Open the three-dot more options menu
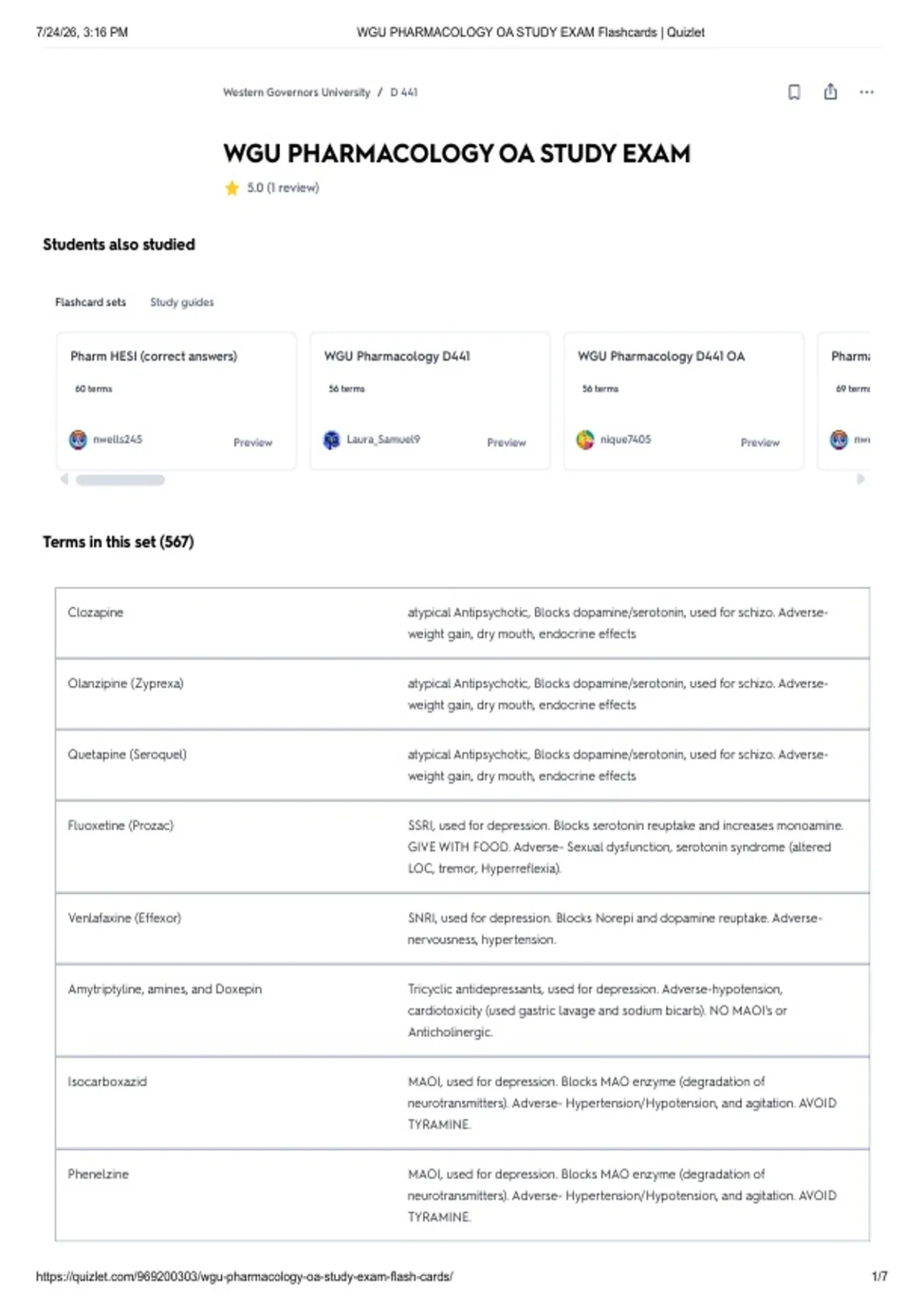This screenshot has height=1309, width=924. (866, 92)
